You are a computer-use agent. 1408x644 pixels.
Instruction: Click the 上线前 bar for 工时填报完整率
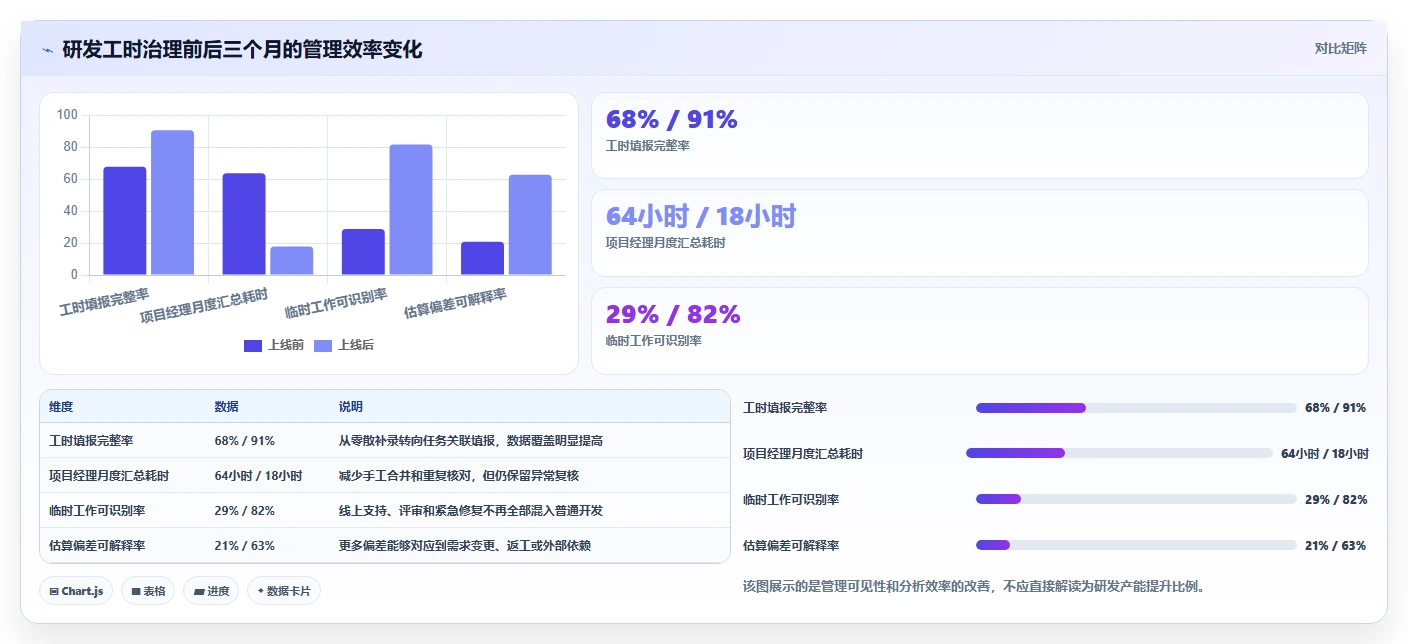125,221
